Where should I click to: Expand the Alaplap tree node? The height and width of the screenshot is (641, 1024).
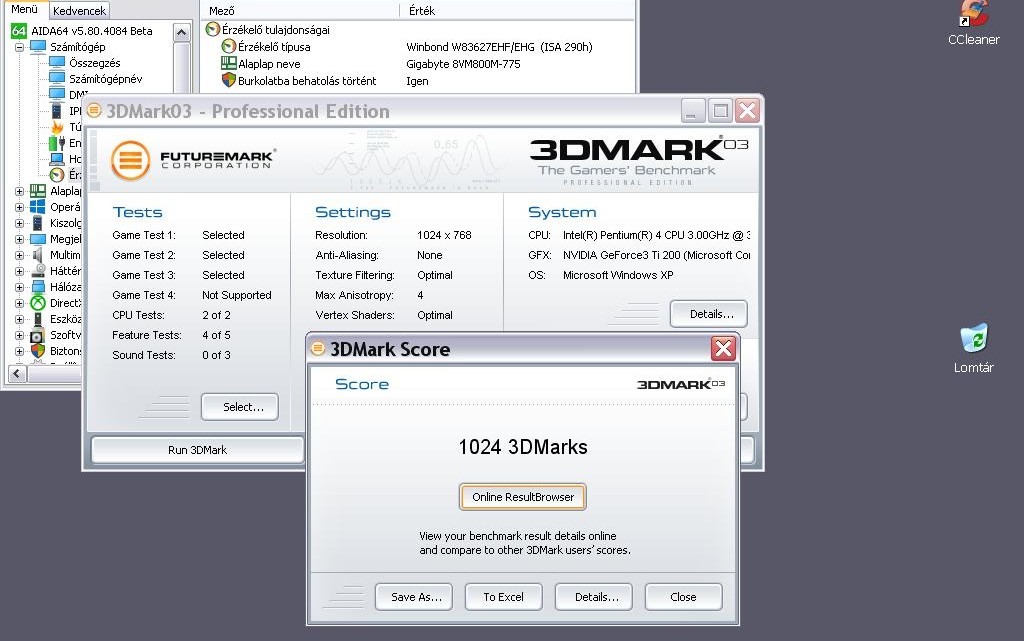pos(19,191)
